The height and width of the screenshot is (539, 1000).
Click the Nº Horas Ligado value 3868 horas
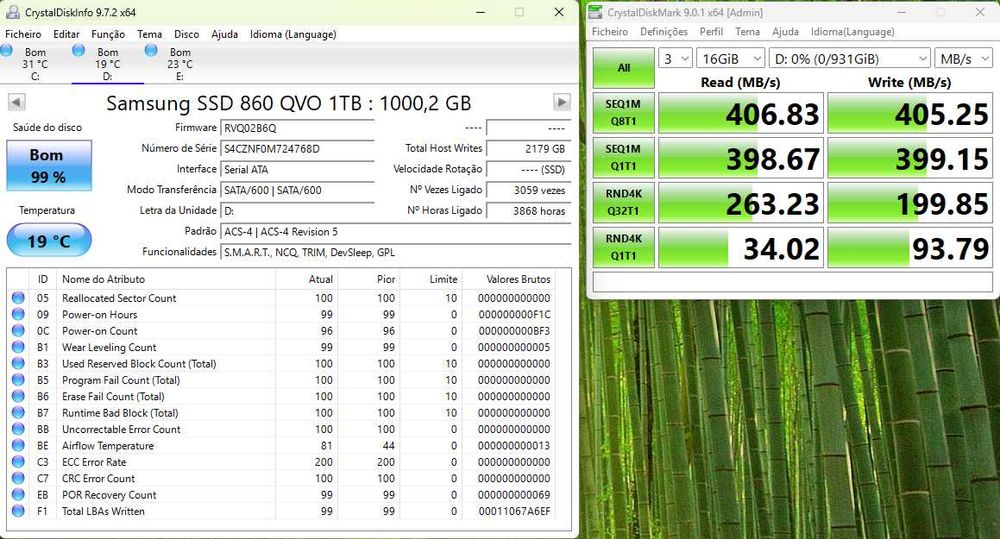[528, 211]
